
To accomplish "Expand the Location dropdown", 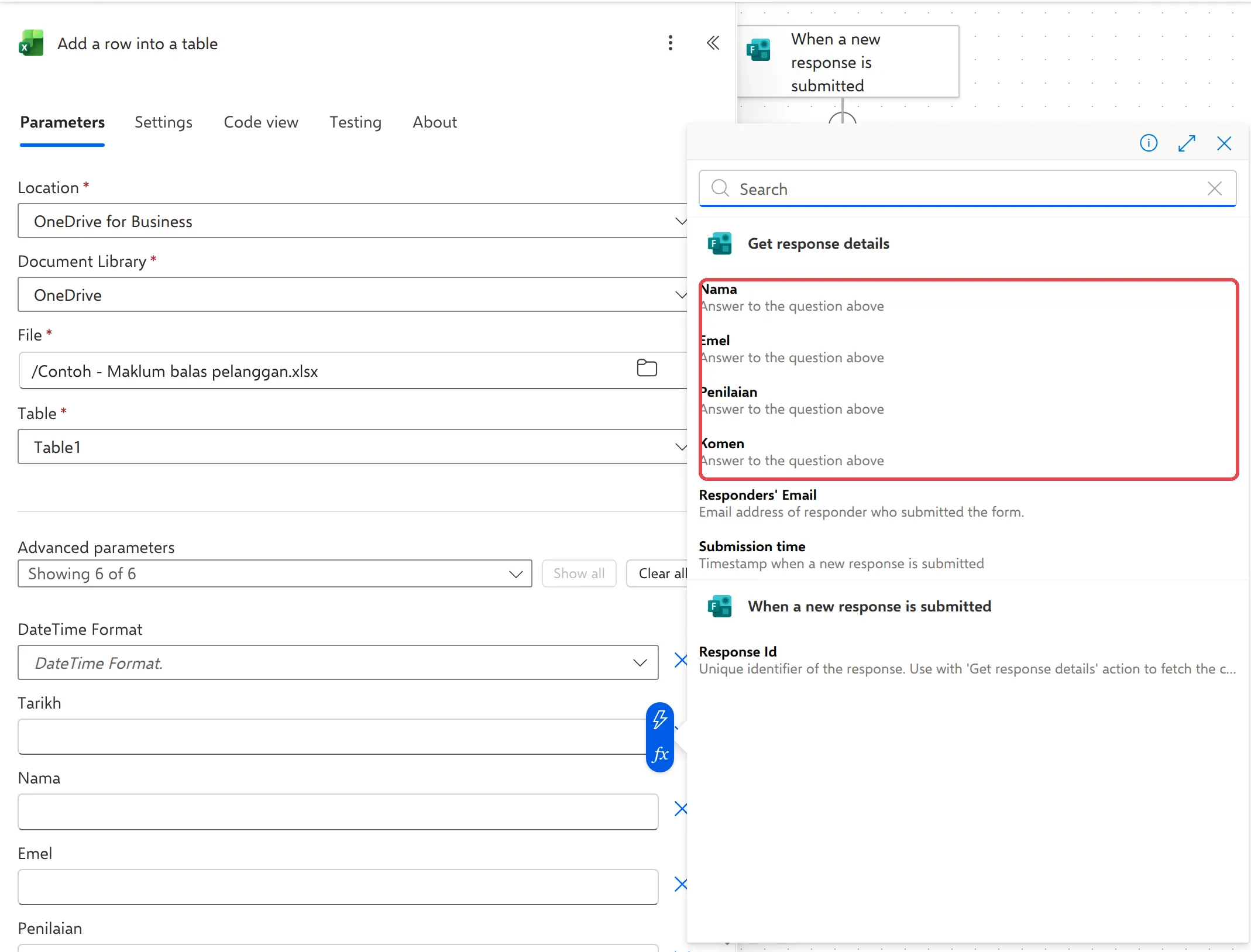I will point(353,221).
